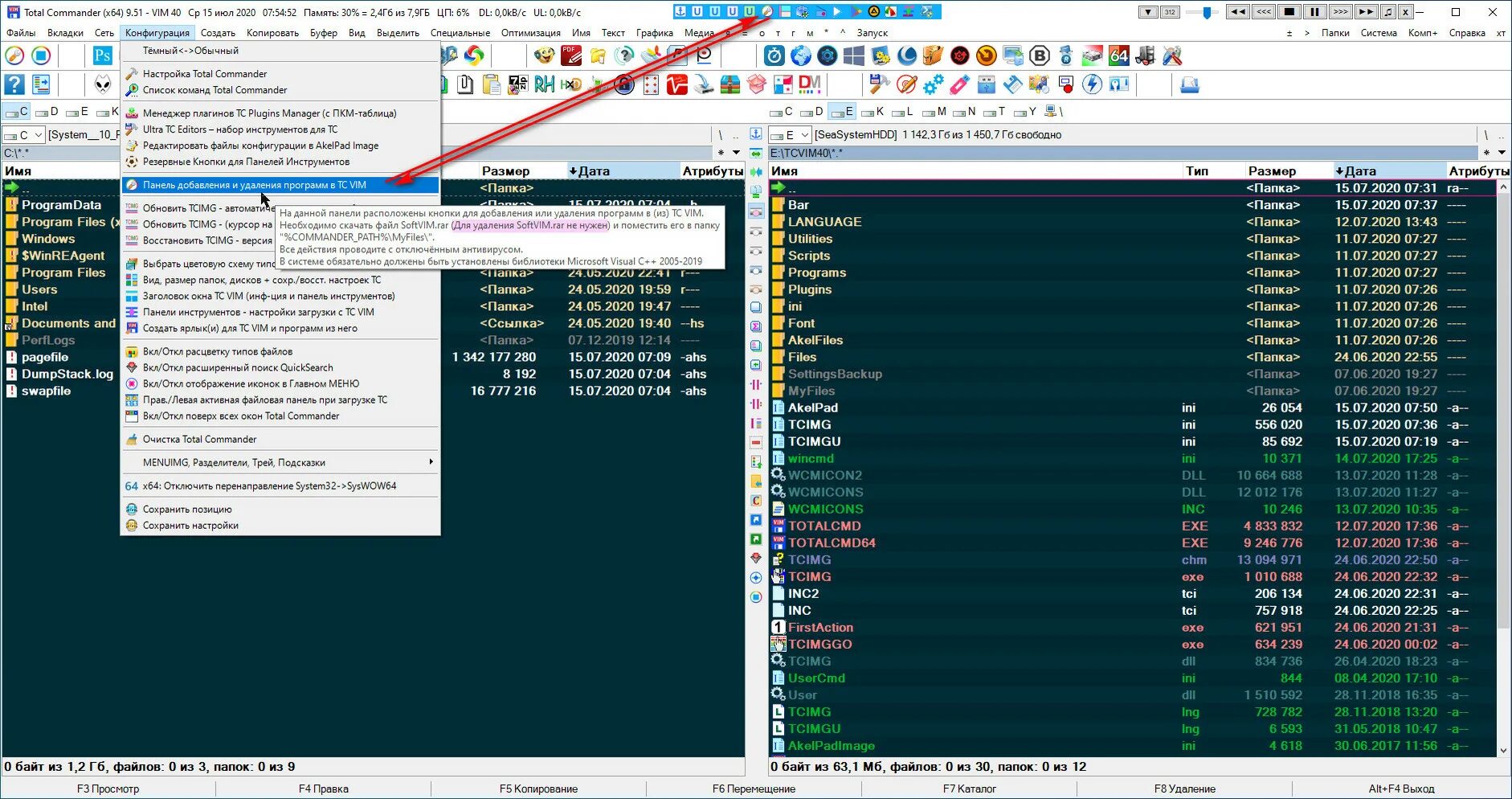Open the green-red 64 icon
1512x799 pixels.
1119,55
